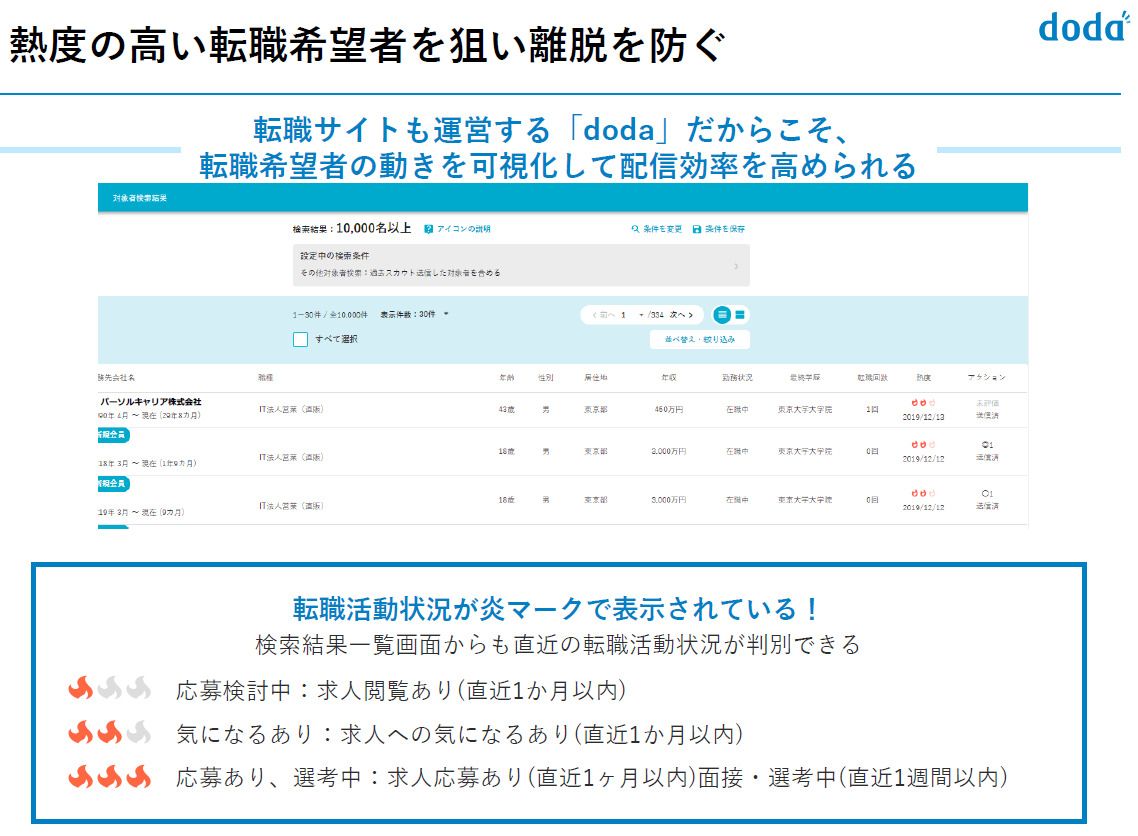Image resolution: width=1138 pixels, height=836 pixels.
Task: Click the 並べ替え・絞り込み button
Action: pos(700,339)
